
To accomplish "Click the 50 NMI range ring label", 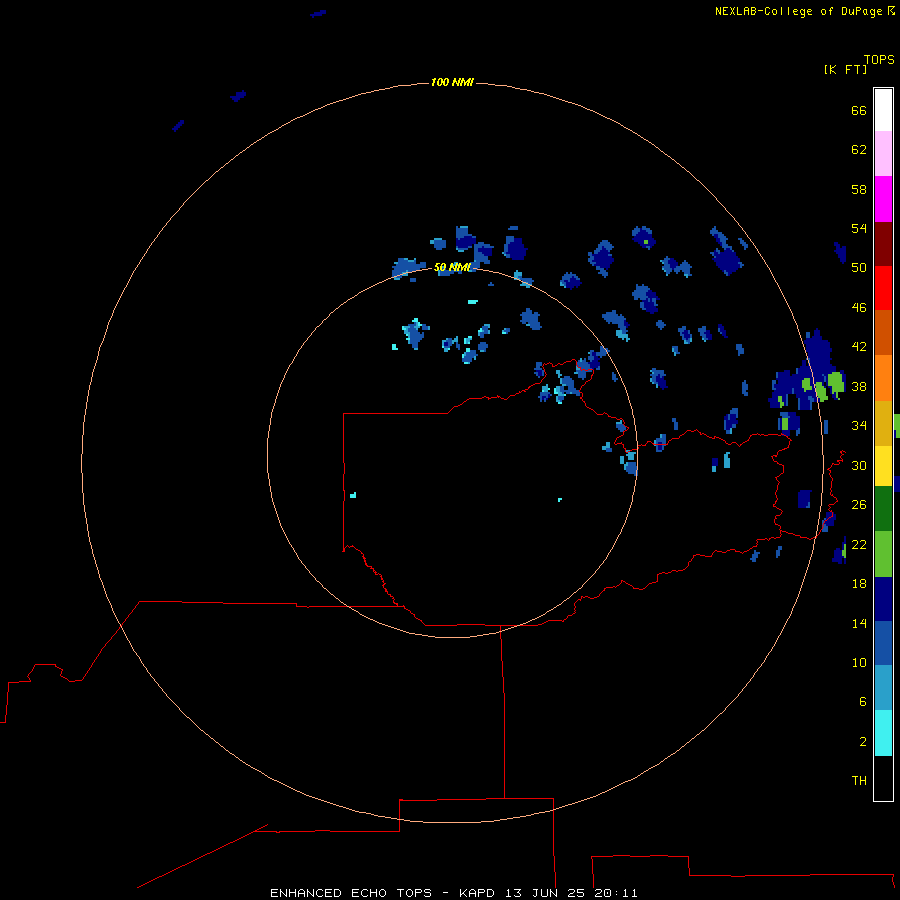I will pos(452,267).
